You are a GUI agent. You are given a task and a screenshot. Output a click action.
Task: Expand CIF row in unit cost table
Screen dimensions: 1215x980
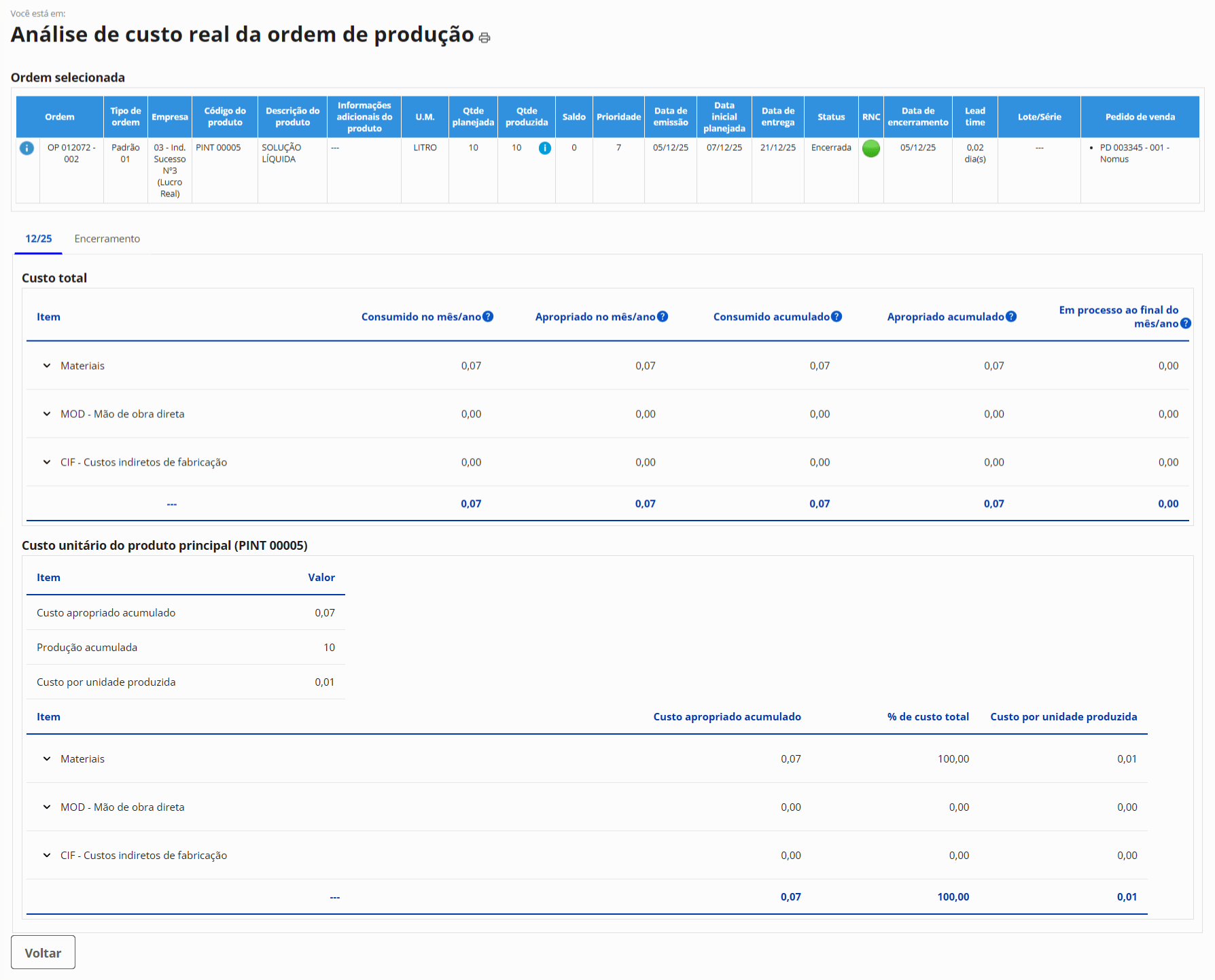(x=47, y=856)
